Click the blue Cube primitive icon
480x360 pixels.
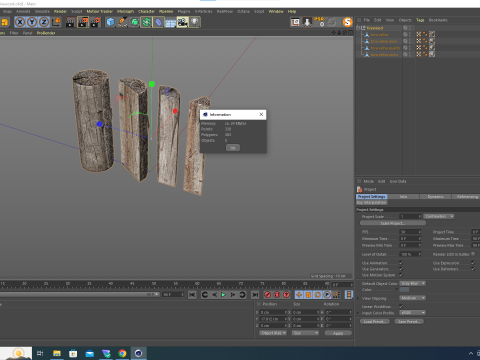tap(110, 22)
